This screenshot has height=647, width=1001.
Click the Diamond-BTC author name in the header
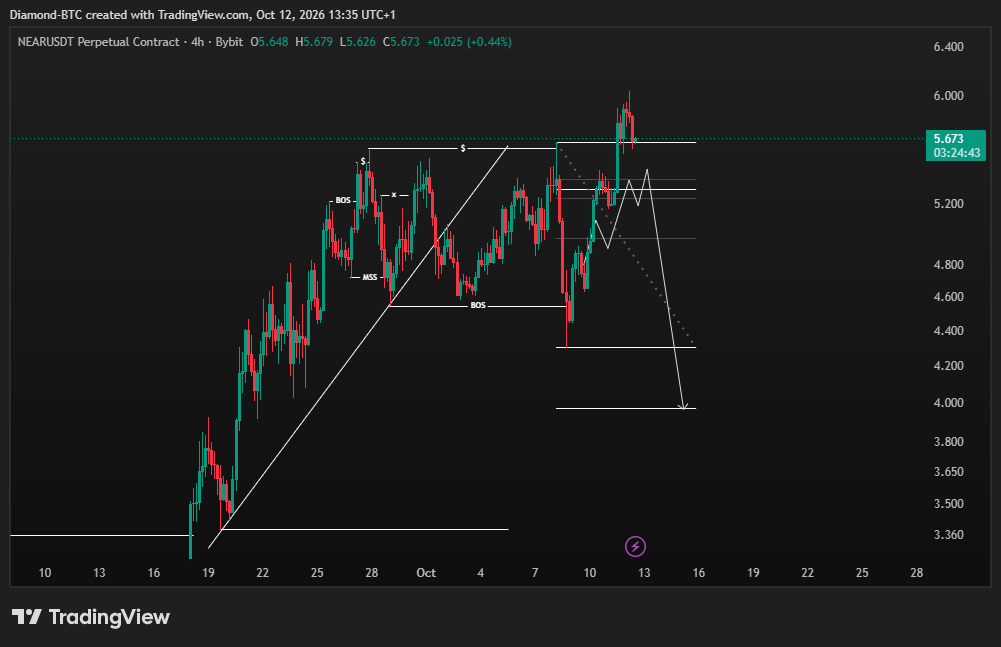click(46, 15)
